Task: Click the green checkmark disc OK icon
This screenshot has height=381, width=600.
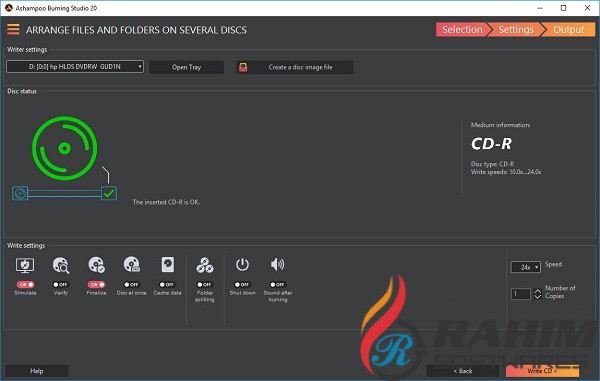Action: 109,193
